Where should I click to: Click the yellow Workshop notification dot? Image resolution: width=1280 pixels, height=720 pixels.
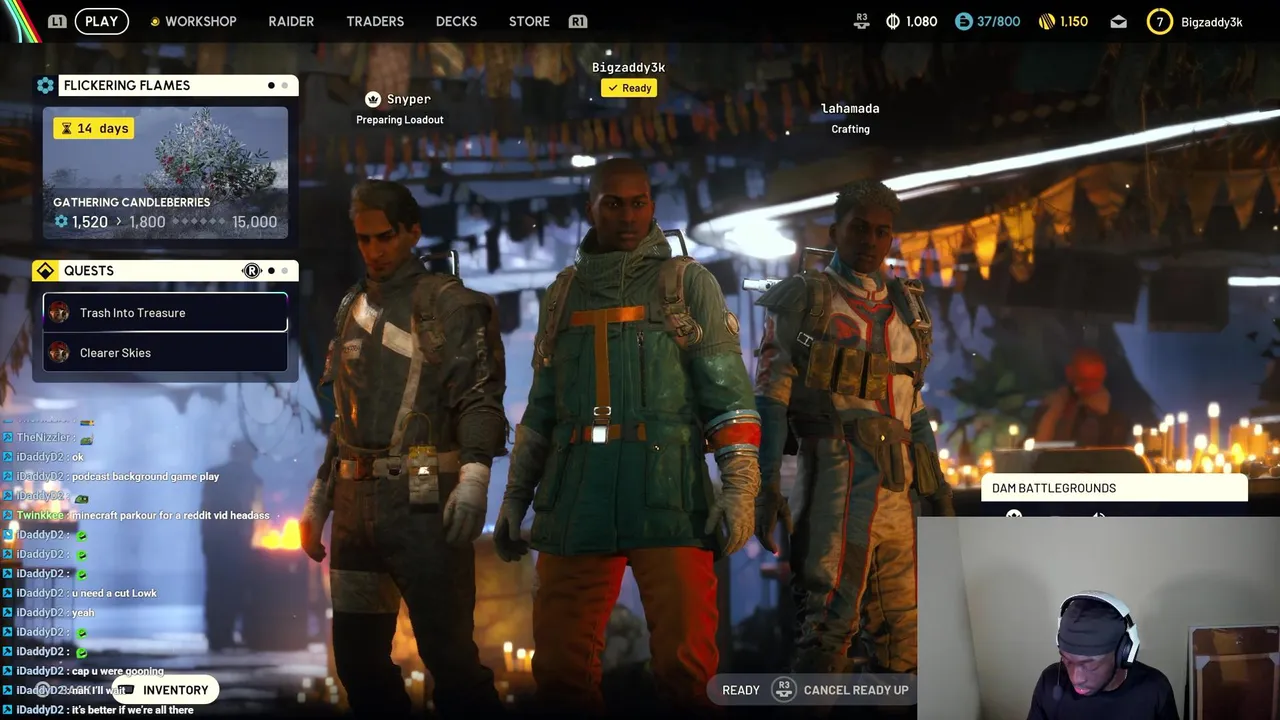click(155, 21)
